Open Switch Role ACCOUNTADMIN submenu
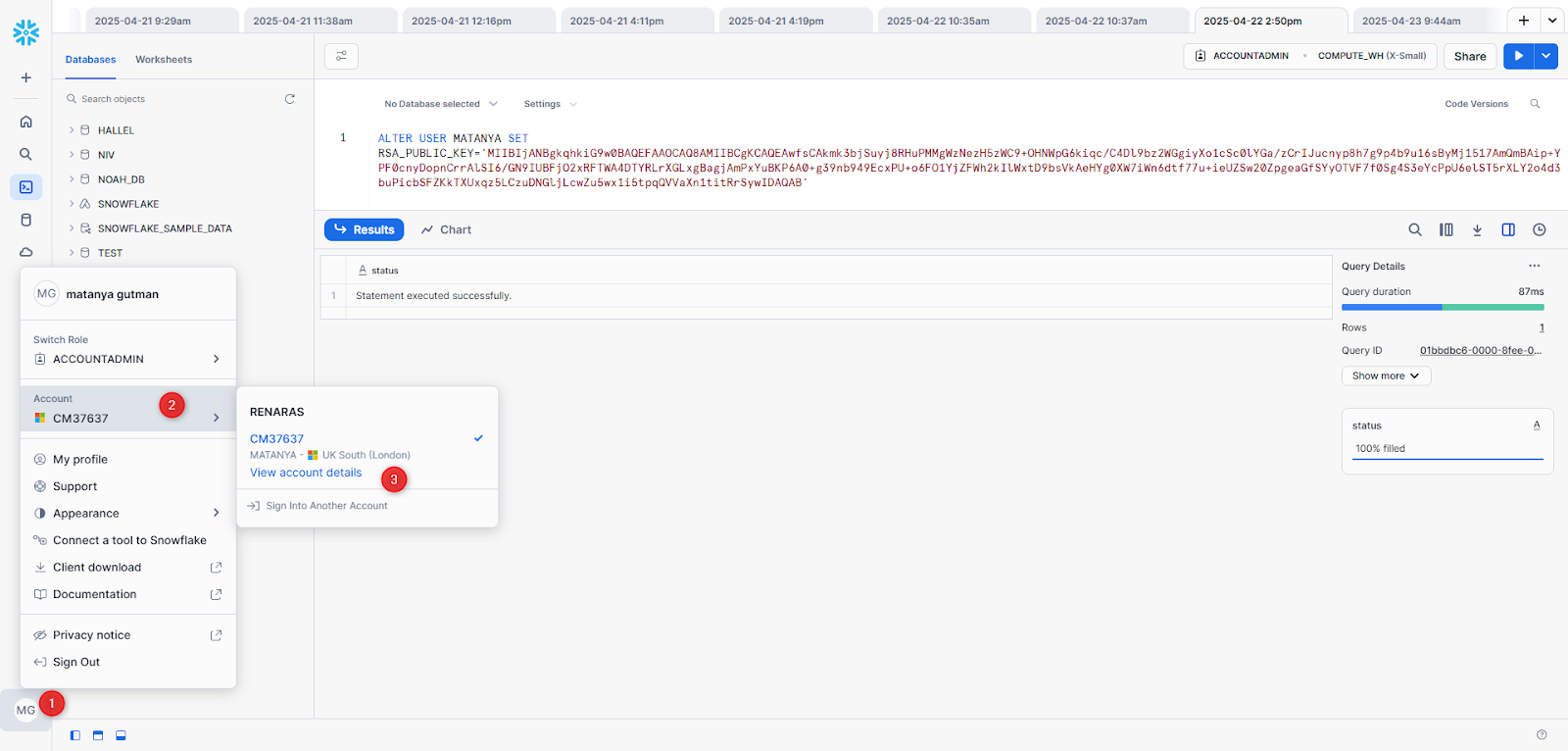The width and height of the screenshot is (1568, 751). pos(127,359)
